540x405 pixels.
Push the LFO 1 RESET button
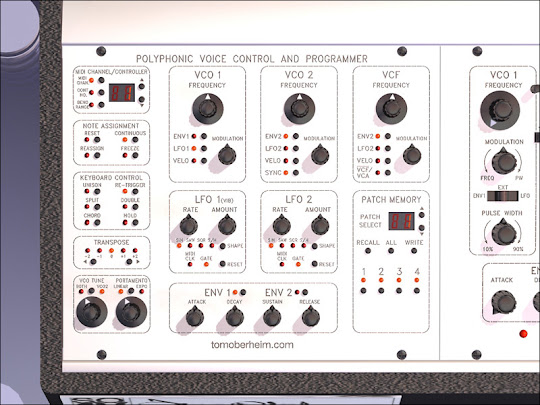coord(223,264)
